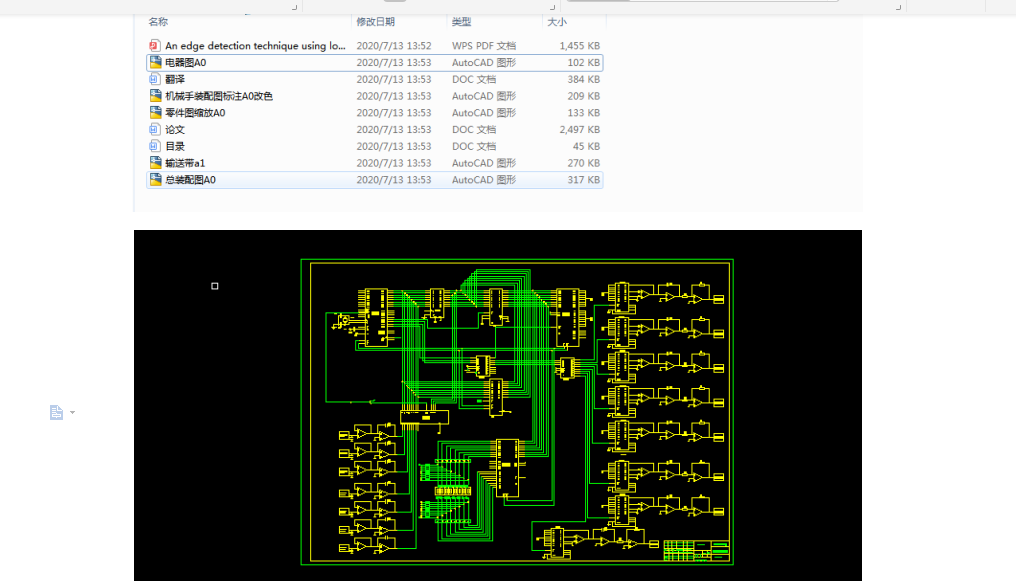Screen dimensions: 1016x581
Task: Click the floating document icon at left margin
Action: (x=57, y=412)
